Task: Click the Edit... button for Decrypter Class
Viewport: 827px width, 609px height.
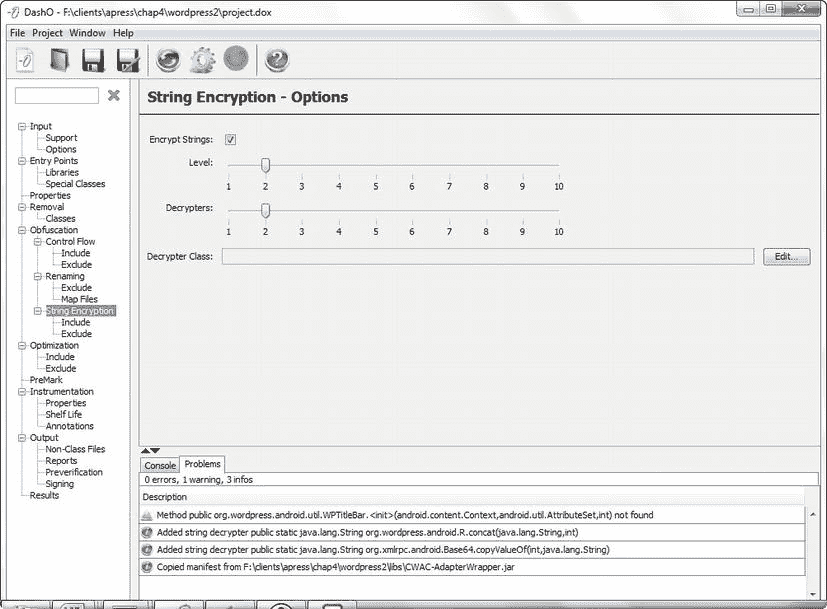Action: 786,257
